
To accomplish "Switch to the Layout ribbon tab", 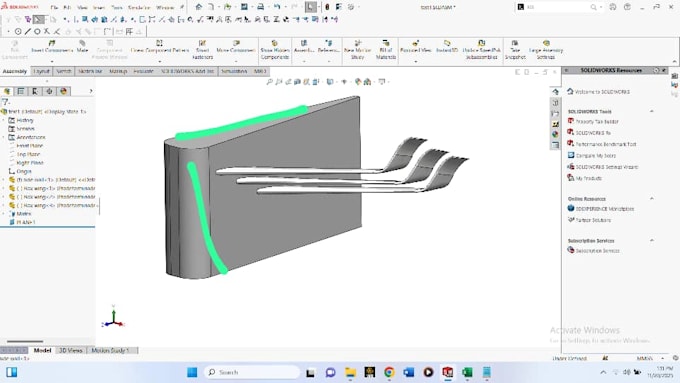I will pos(42,71).
